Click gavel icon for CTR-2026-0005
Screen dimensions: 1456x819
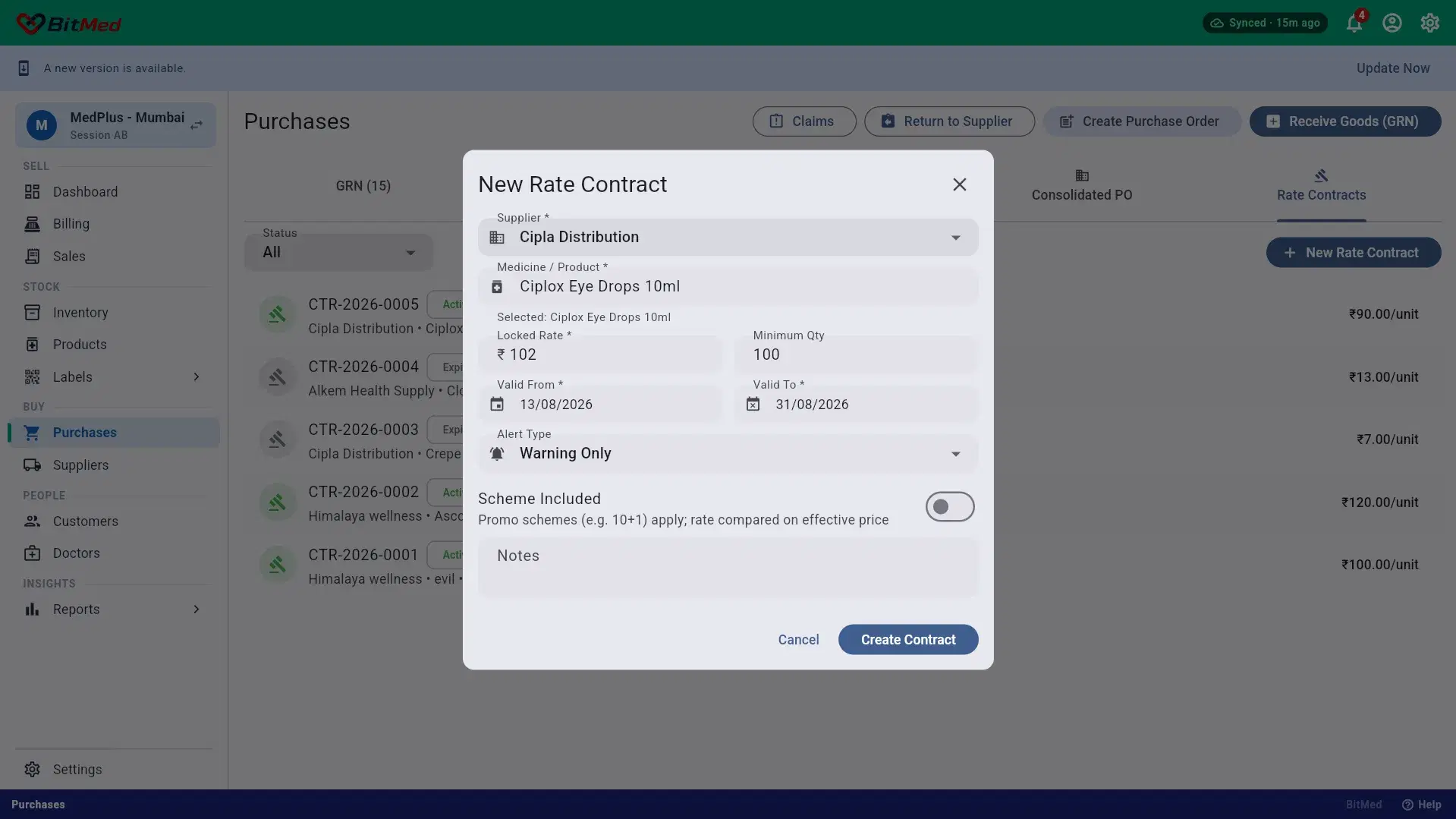[x=277, y=314]
